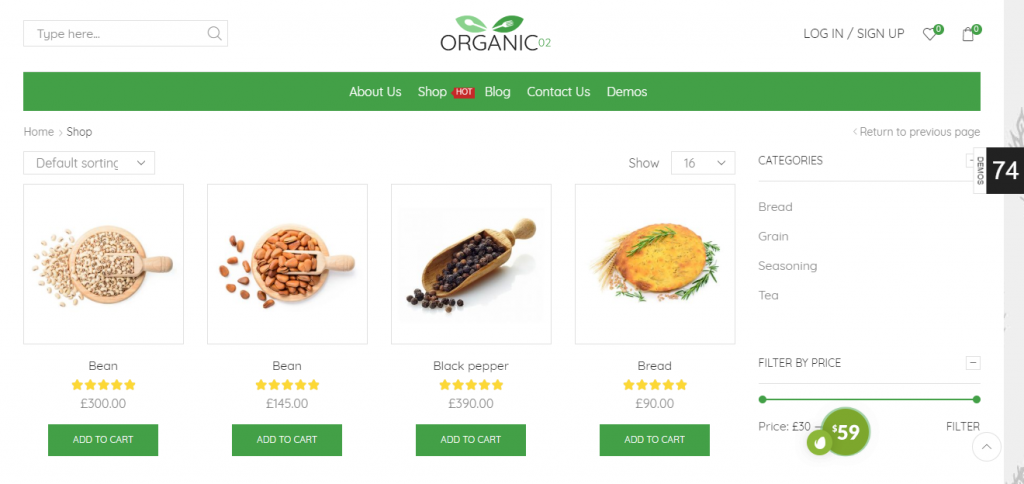Screen dimensions: 1024x484
Task: Open the Demos side tab
Action: tap(980, 170)
